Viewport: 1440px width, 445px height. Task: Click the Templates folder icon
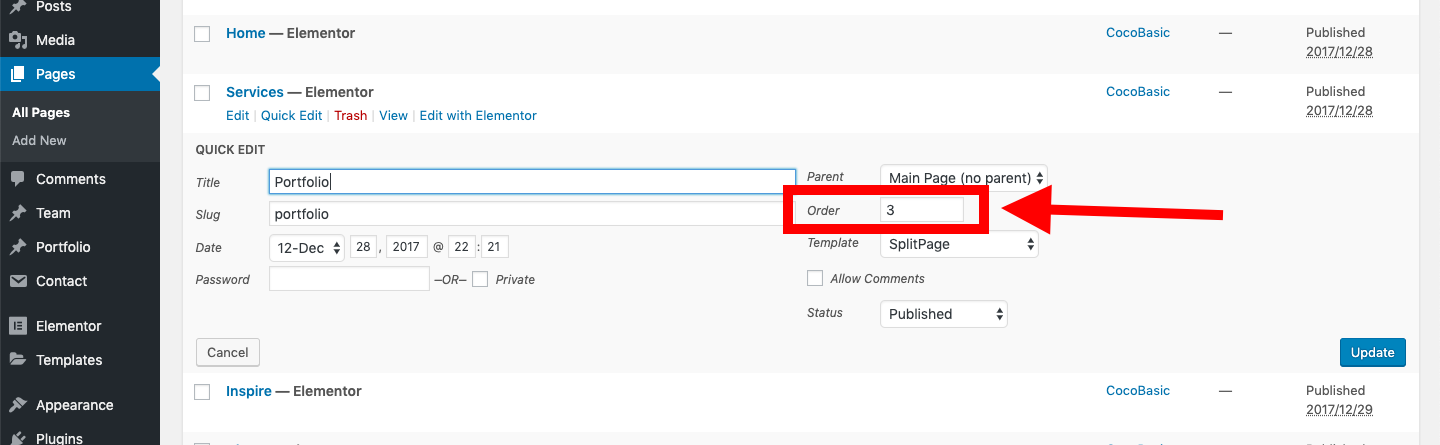coord(17,360)
